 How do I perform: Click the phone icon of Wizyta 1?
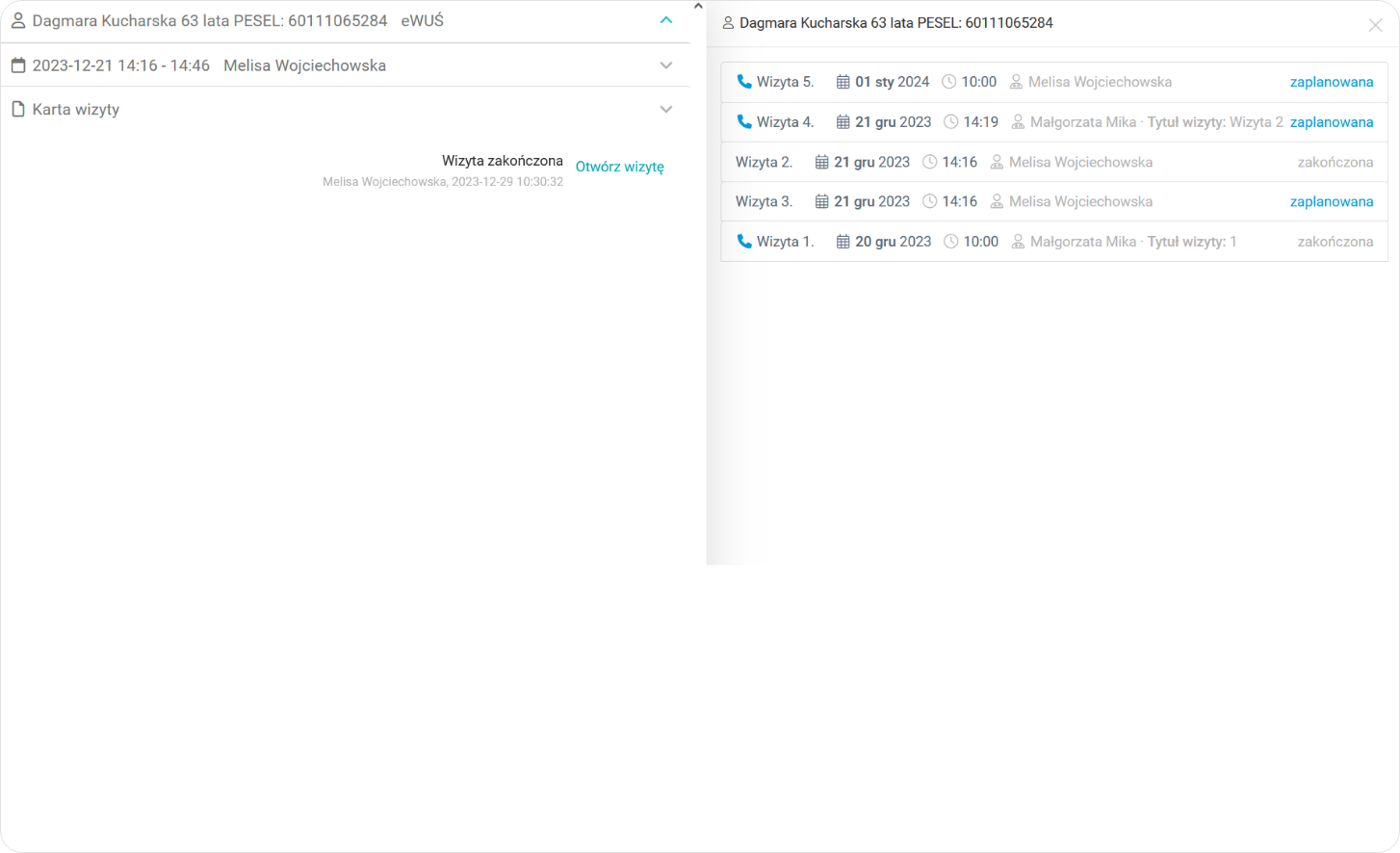tap(744, 241)
